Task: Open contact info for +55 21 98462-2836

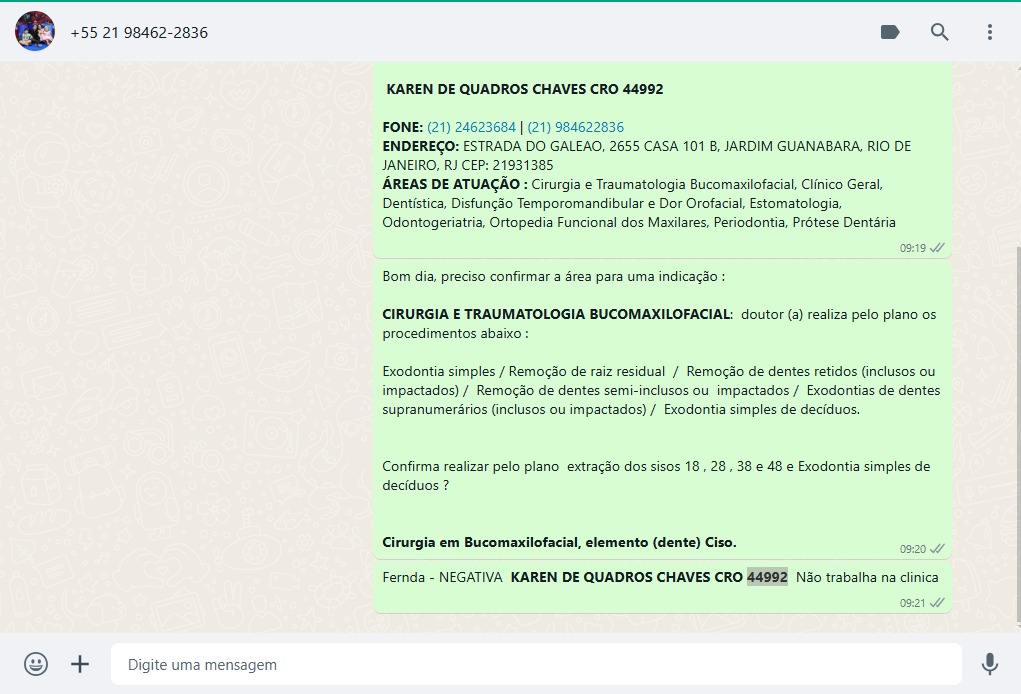Action: [x=139, y=32]
